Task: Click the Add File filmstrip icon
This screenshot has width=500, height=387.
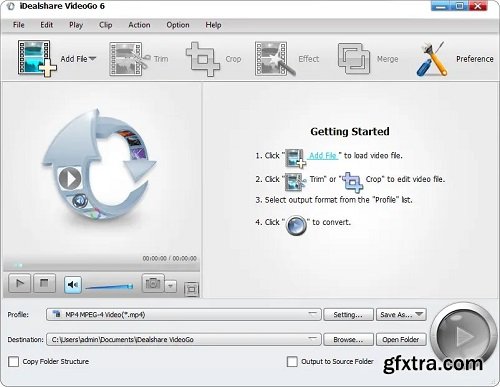Action: tap(37, 59)
